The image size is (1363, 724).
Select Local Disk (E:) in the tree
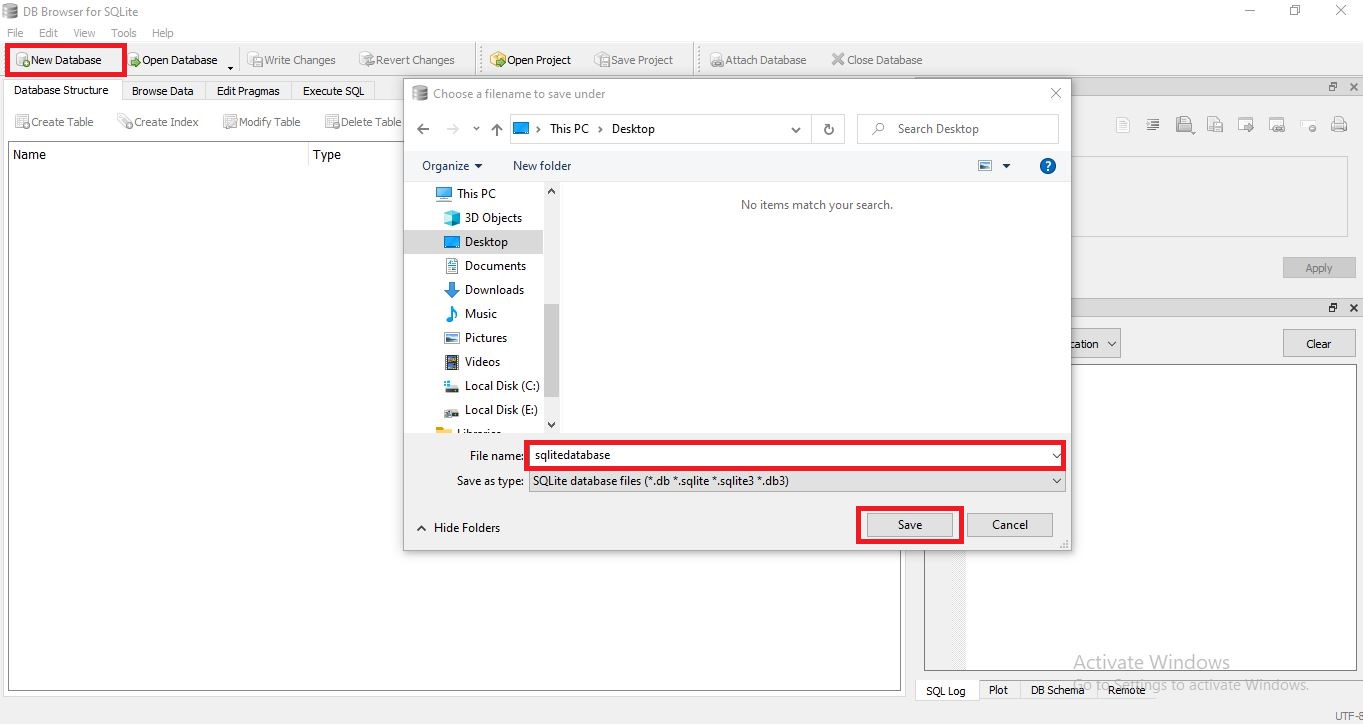(x=501, y=410)
